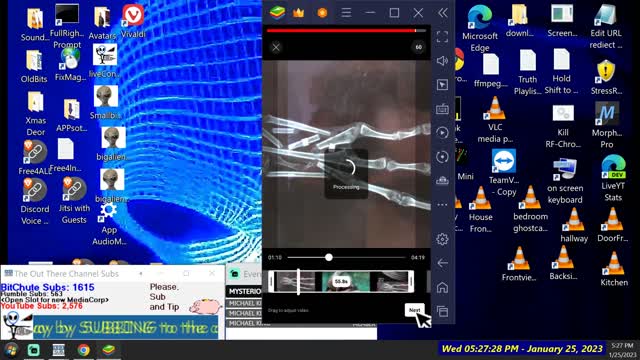Open the Kitchen VLC camera shortcut
The image size is (640, 360).
(x=614, y=269)
